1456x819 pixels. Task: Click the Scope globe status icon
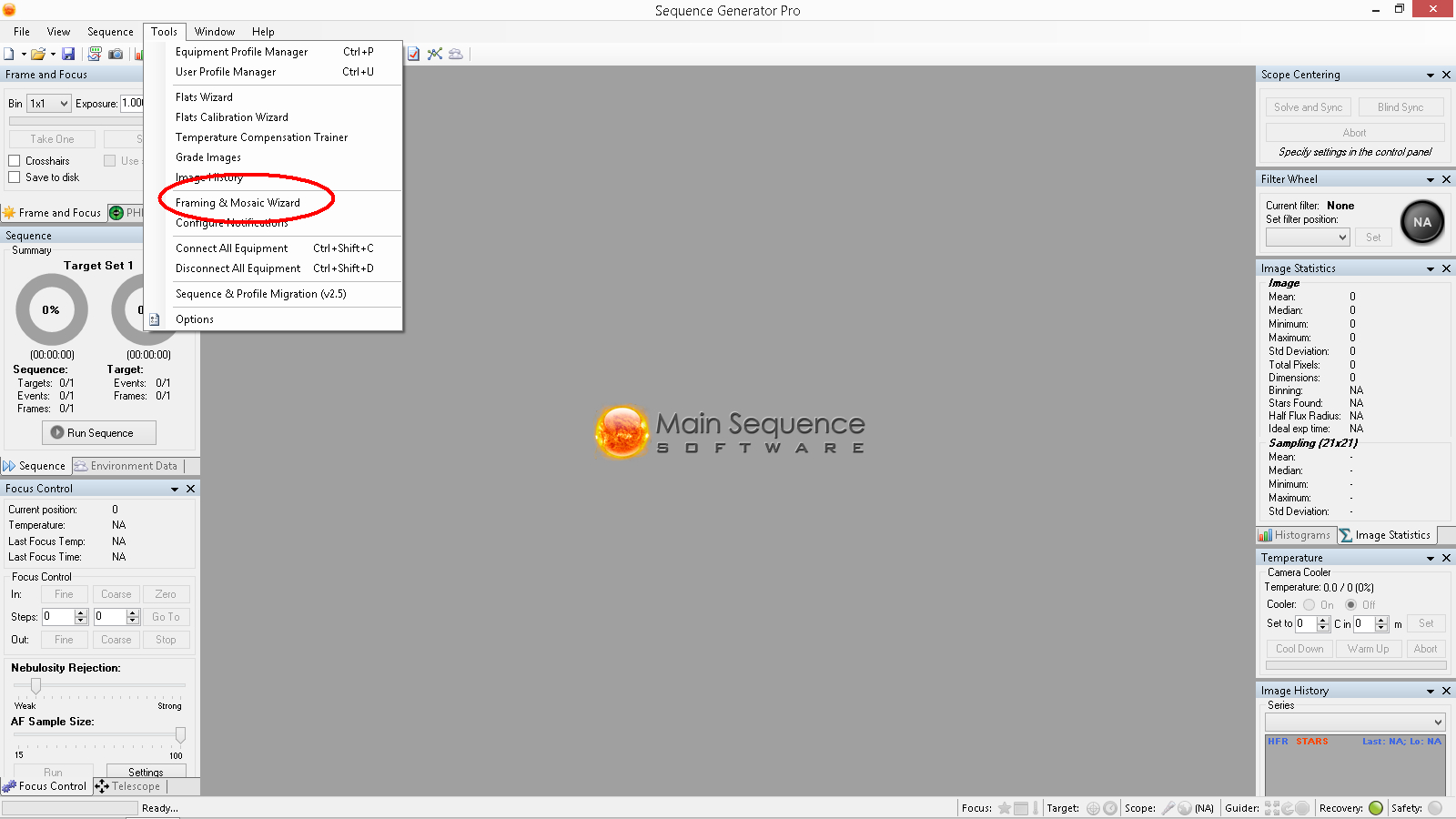coord(1185,808)
